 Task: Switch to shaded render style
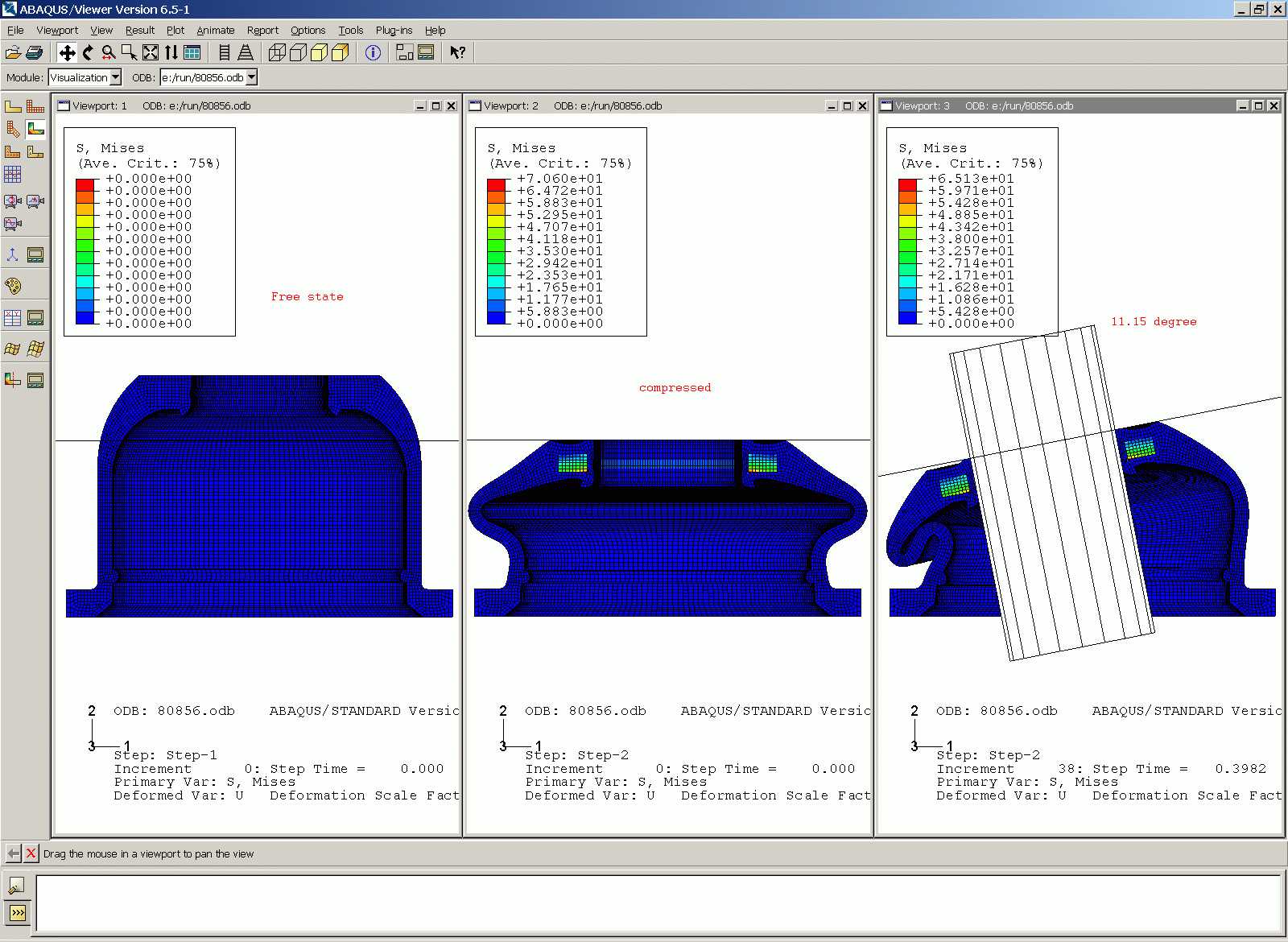(x=340, y=53)
